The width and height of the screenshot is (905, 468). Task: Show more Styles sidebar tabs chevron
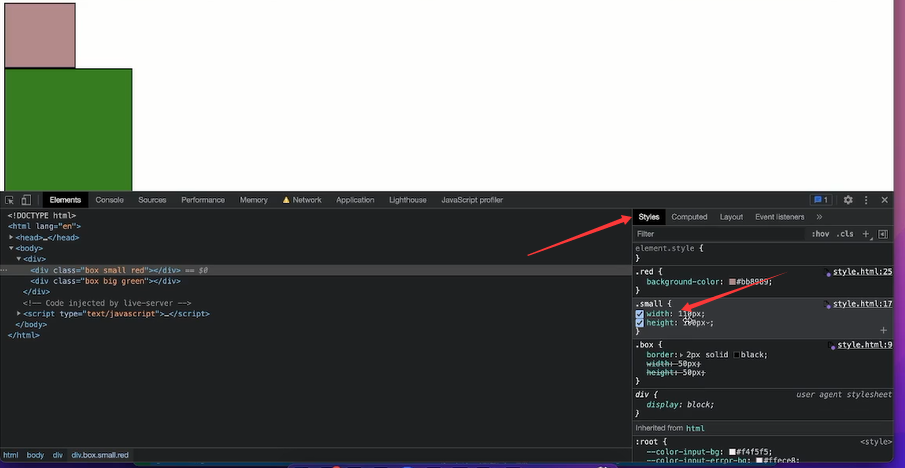coord(819,217)
